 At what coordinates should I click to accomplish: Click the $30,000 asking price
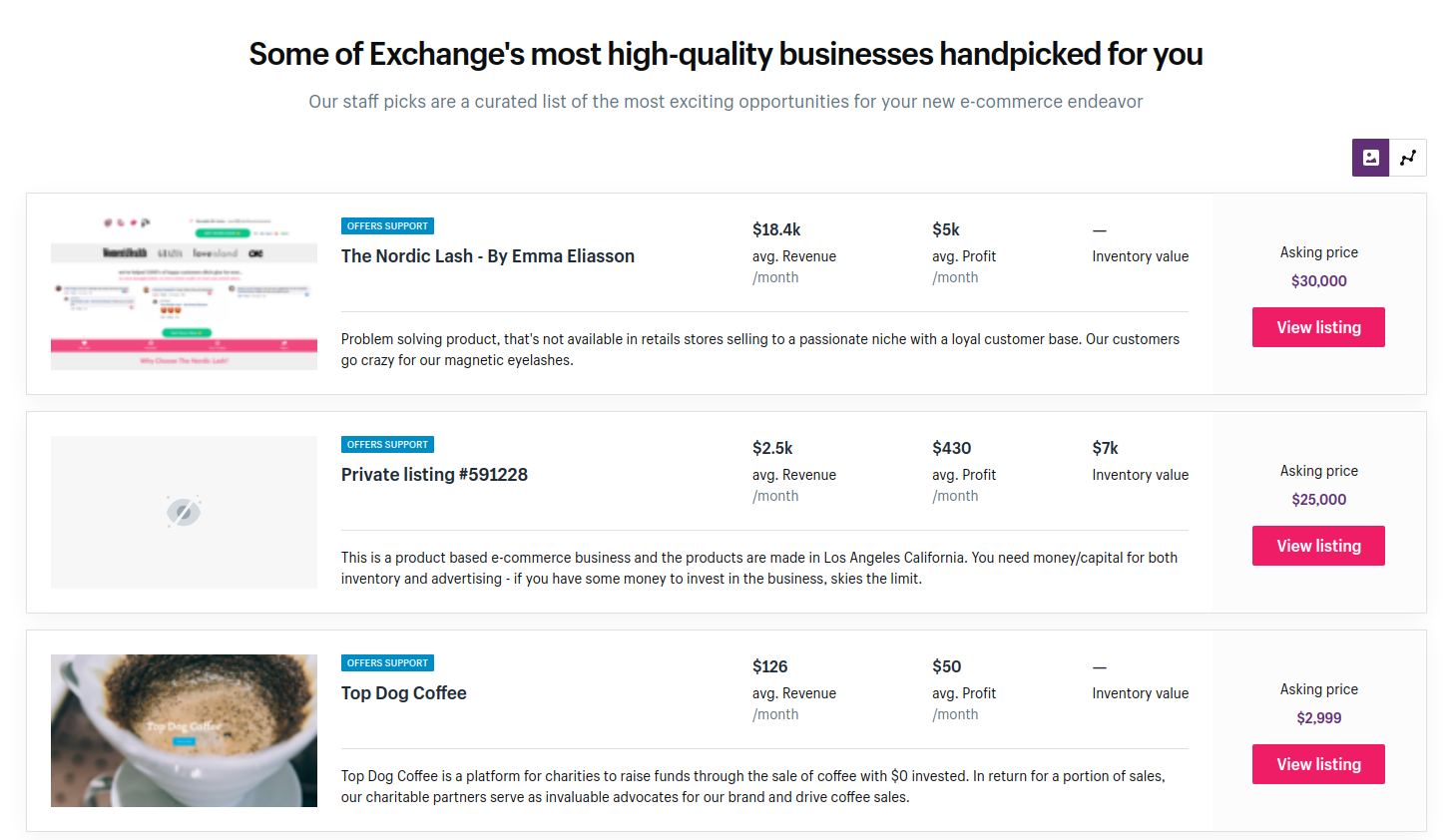[x=1318, y=281]
